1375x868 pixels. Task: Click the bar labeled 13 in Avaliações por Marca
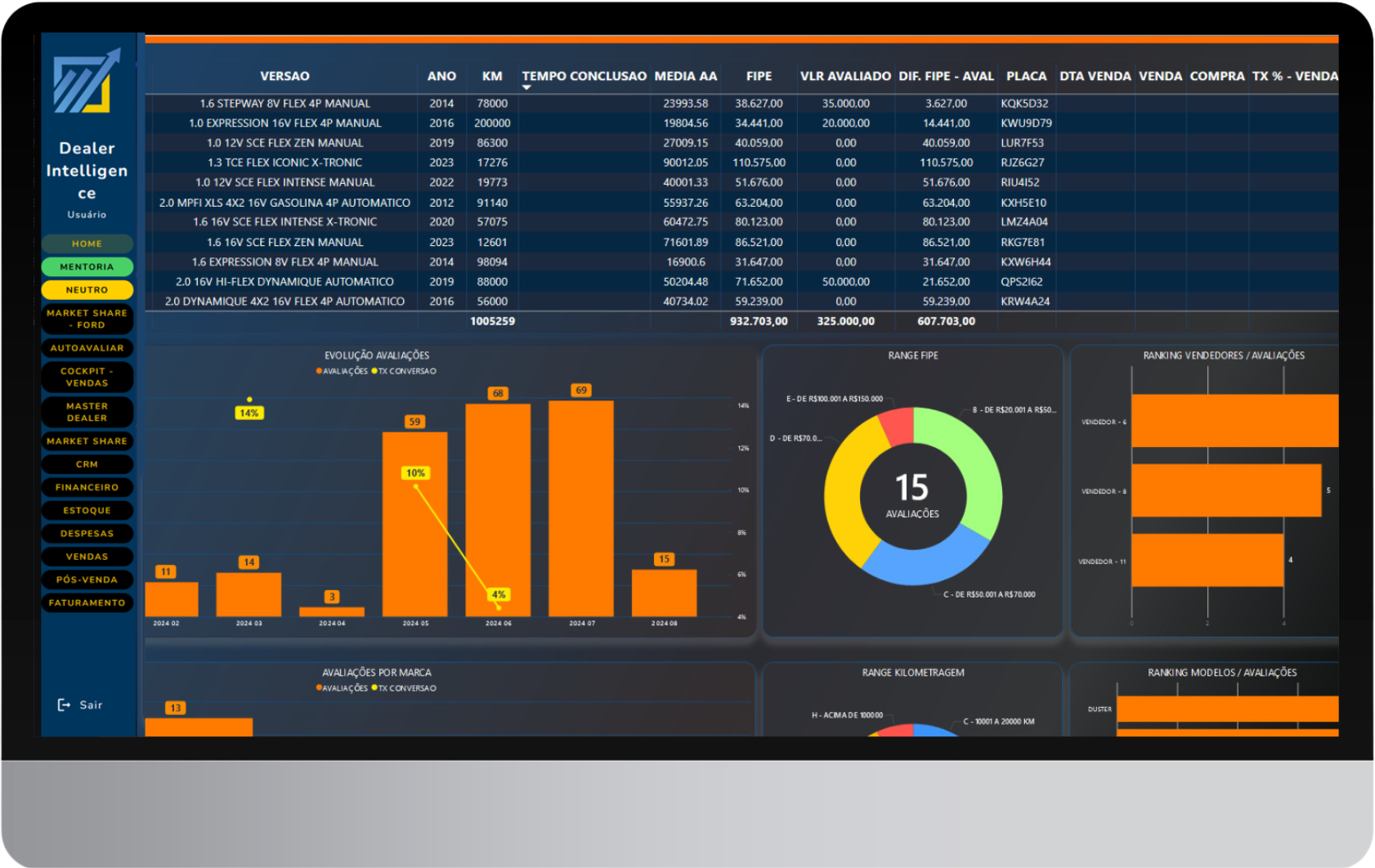point(199,727)
